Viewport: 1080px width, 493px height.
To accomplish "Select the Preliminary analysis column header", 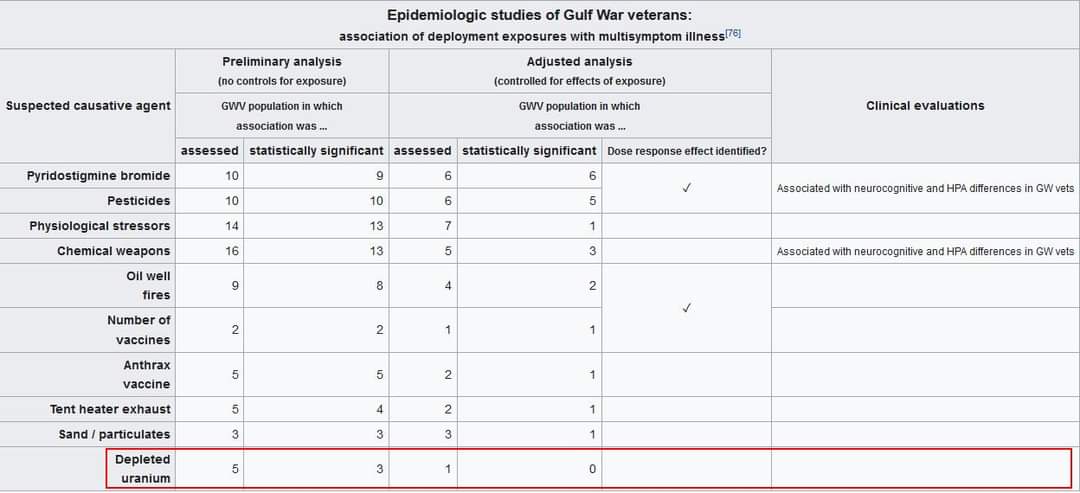I will coord(282,62).
